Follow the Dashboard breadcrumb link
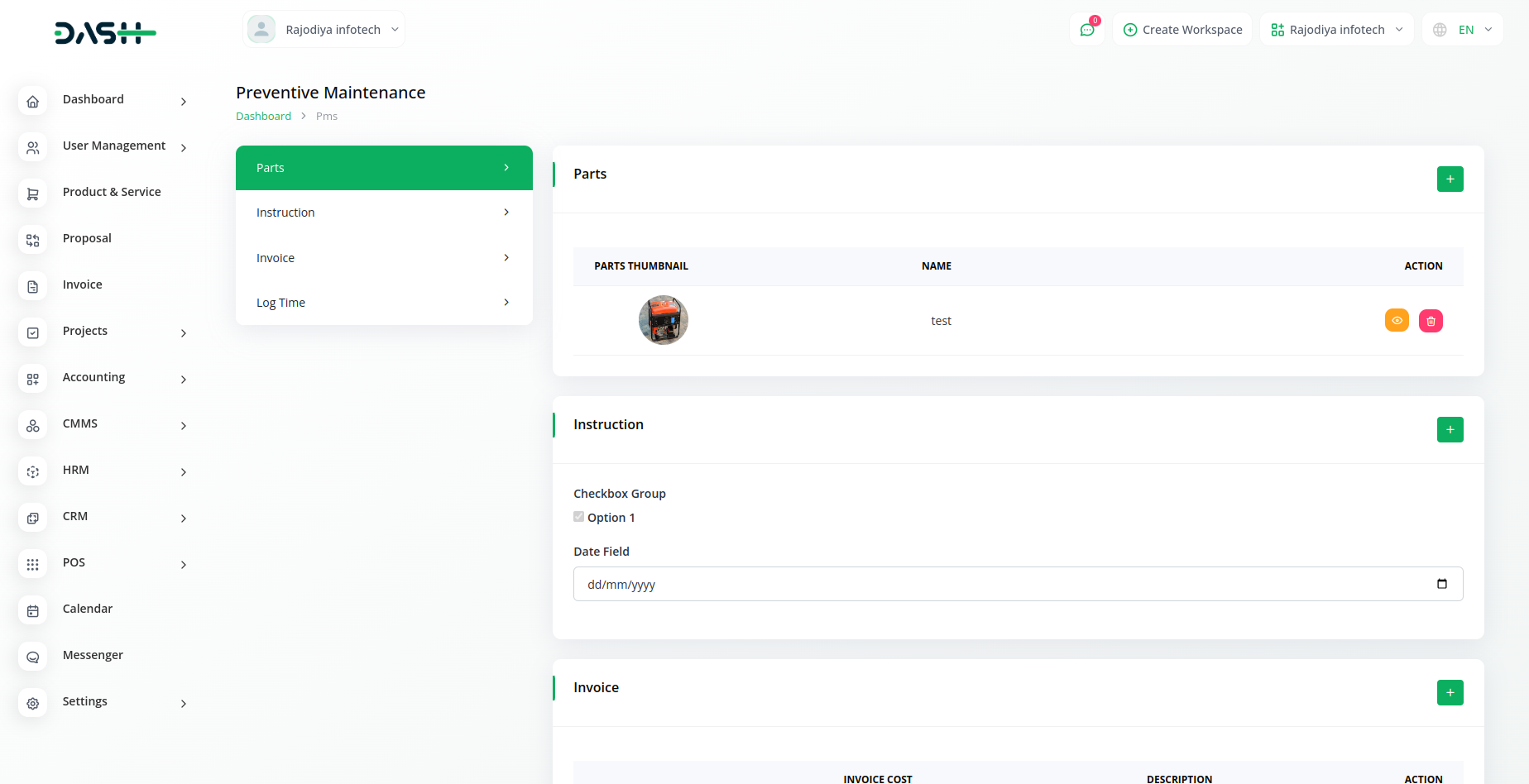1529x784 pixels. 263,117
